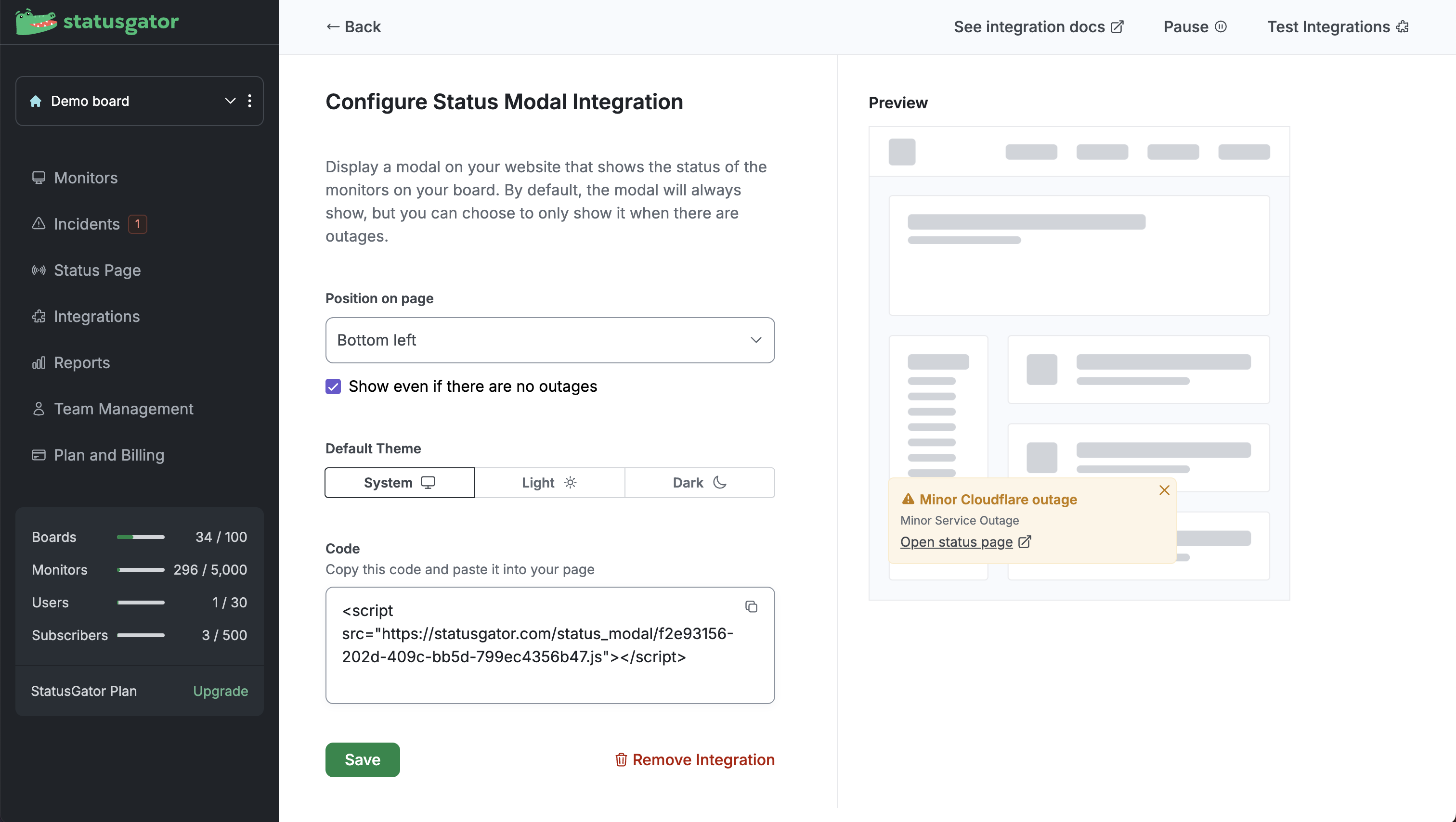Click the Incidents badge showing 1
This screenshot has width=1456, height=822.
[137, 224]
